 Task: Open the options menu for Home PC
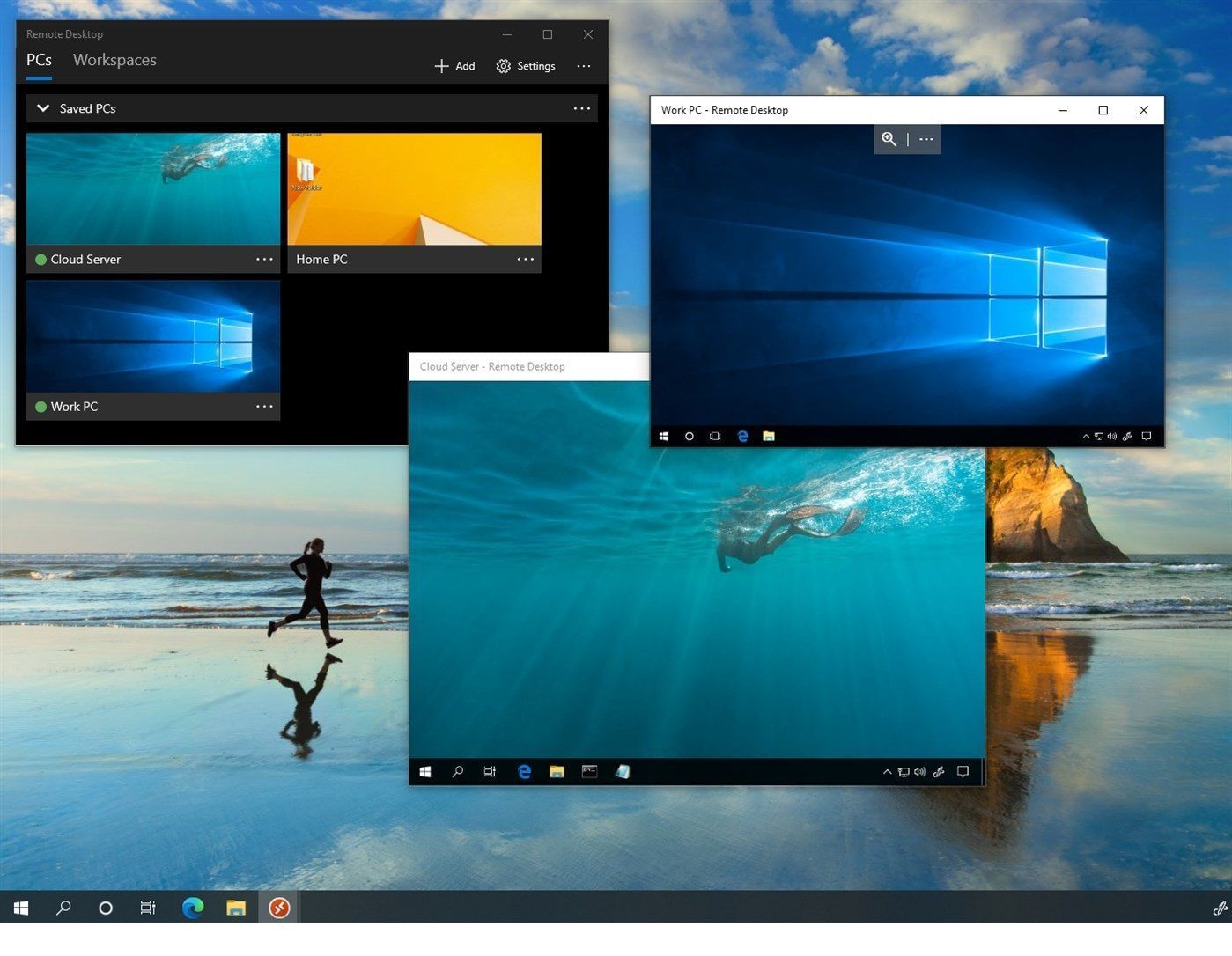click(526, 259)
